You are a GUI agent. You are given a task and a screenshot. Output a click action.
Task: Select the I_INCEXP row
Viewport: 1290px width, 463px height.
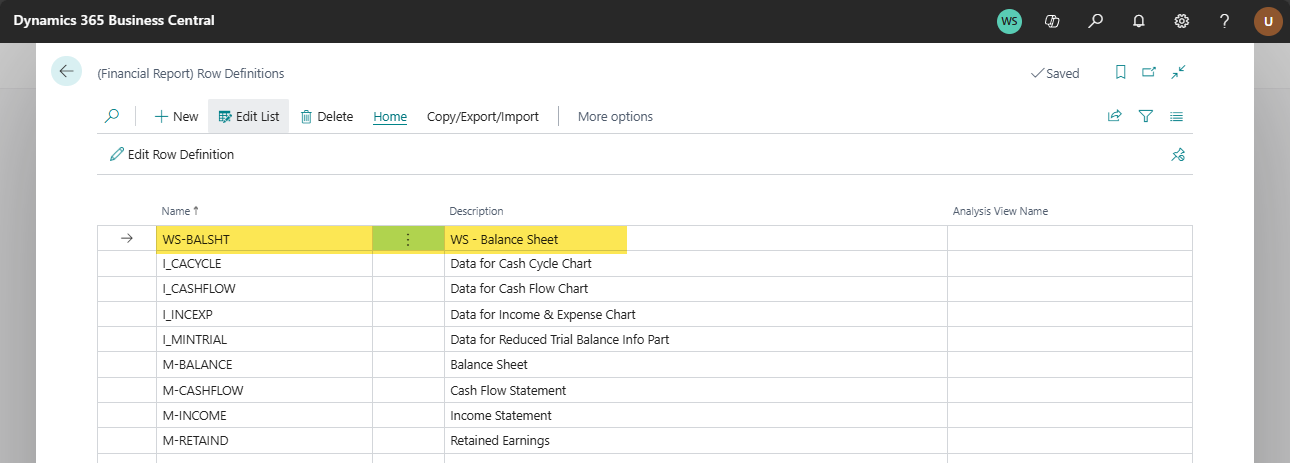pos(645,314)
